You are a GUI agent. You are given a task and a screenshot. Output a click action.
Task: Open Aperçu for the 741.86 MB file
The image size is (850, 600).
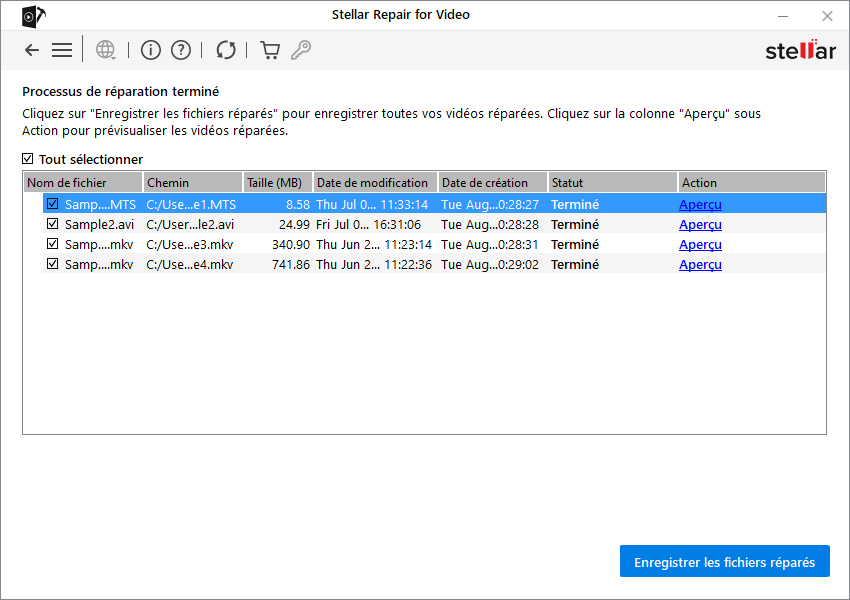[700, 265]
